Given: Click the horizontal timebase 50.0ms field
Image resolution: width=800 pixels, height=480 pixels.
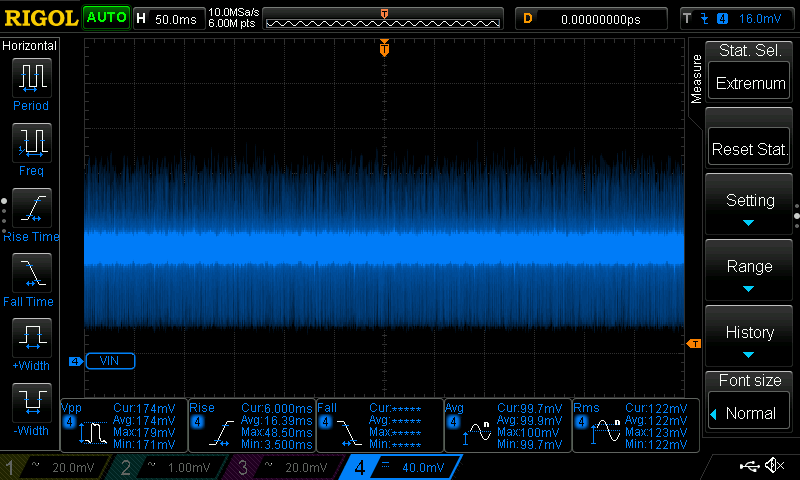Looking at the screenshot, I should click(169, 19).
